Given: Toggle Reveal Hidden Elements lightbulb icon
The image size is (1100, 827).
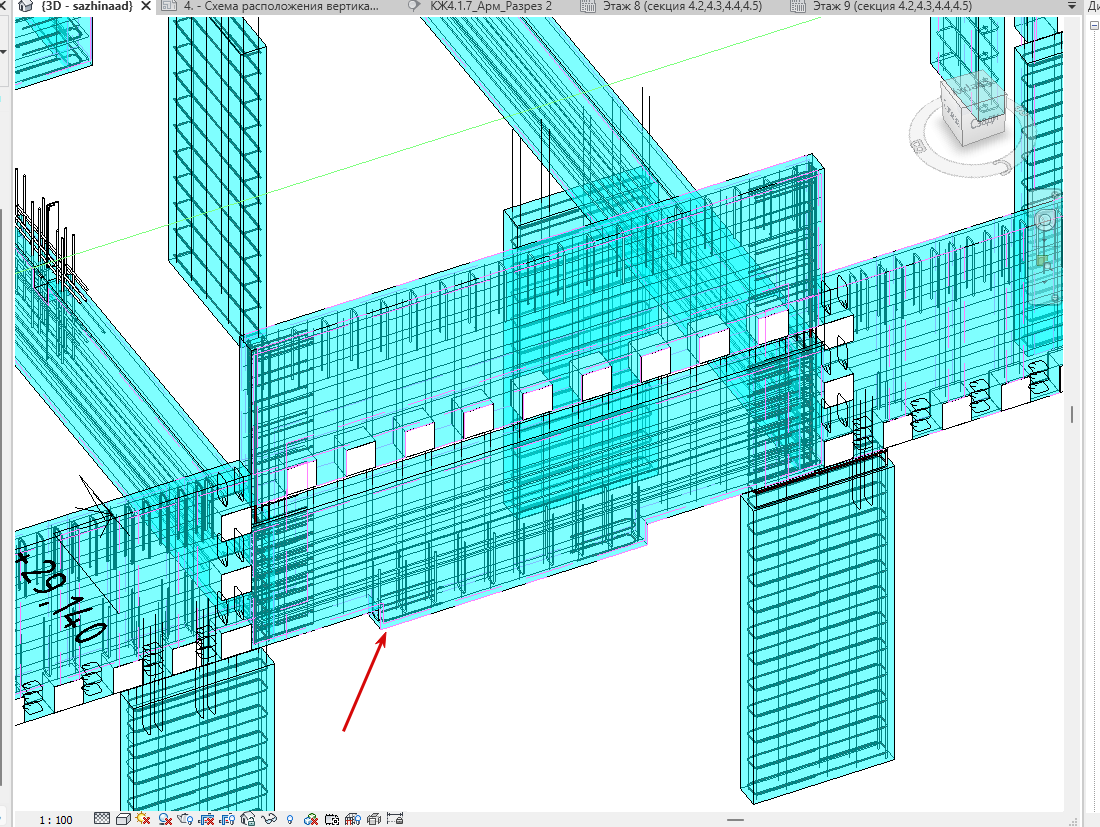Looking at the screenshot, I should coord(290,819).
